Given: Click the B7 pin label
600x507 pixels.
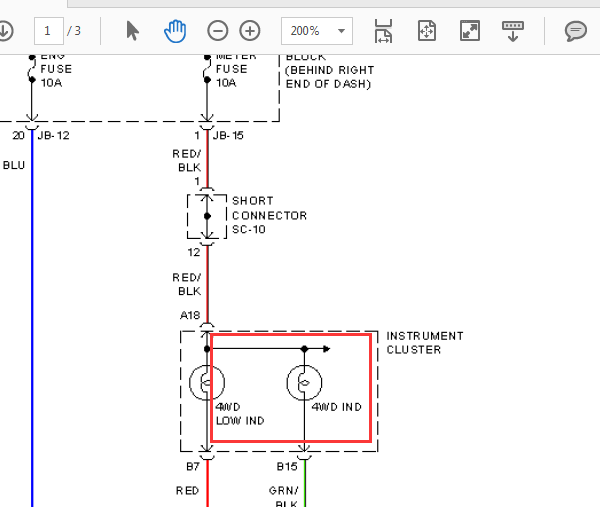Looking at the screenshot, I should (193, 466).
